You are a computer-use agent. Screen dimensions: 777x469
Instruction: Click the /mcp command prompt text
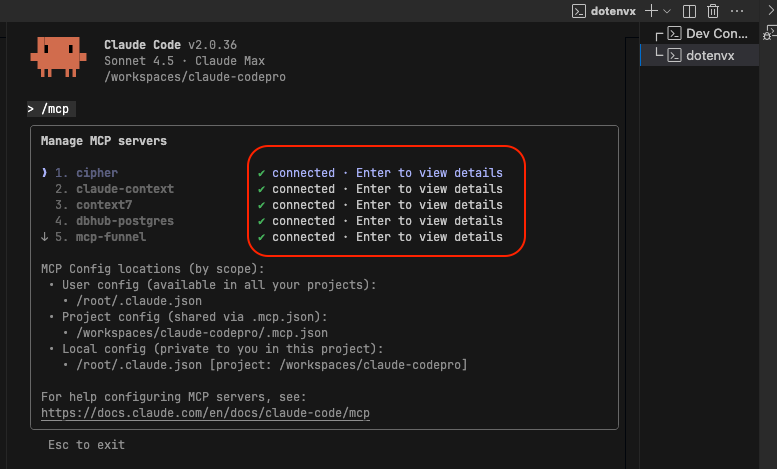point(55,109)
